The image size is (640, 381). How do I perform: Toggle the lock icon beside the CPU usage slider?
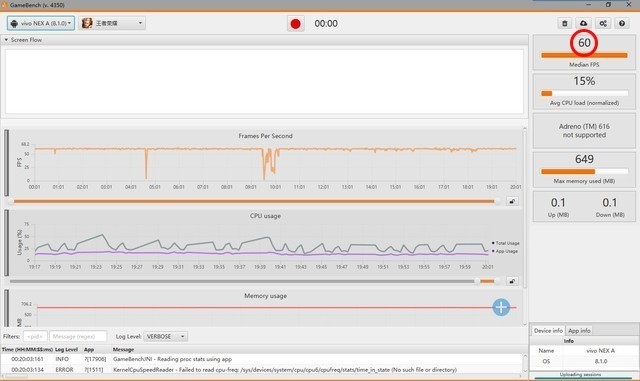click(512, 281)
